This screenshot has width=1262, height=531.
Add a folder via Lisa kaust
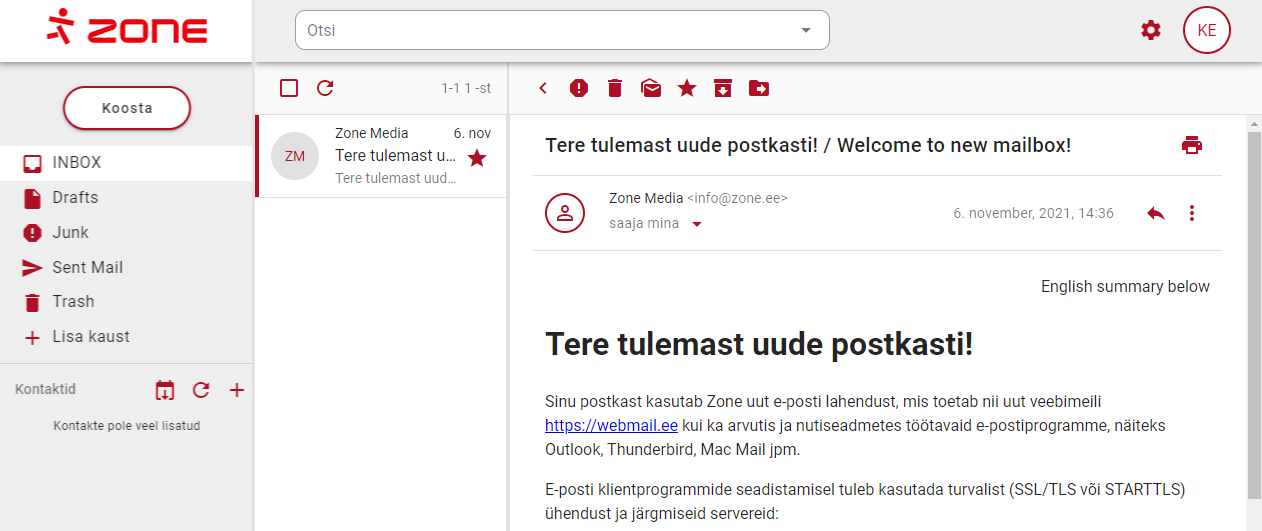[x=126, y=337]
